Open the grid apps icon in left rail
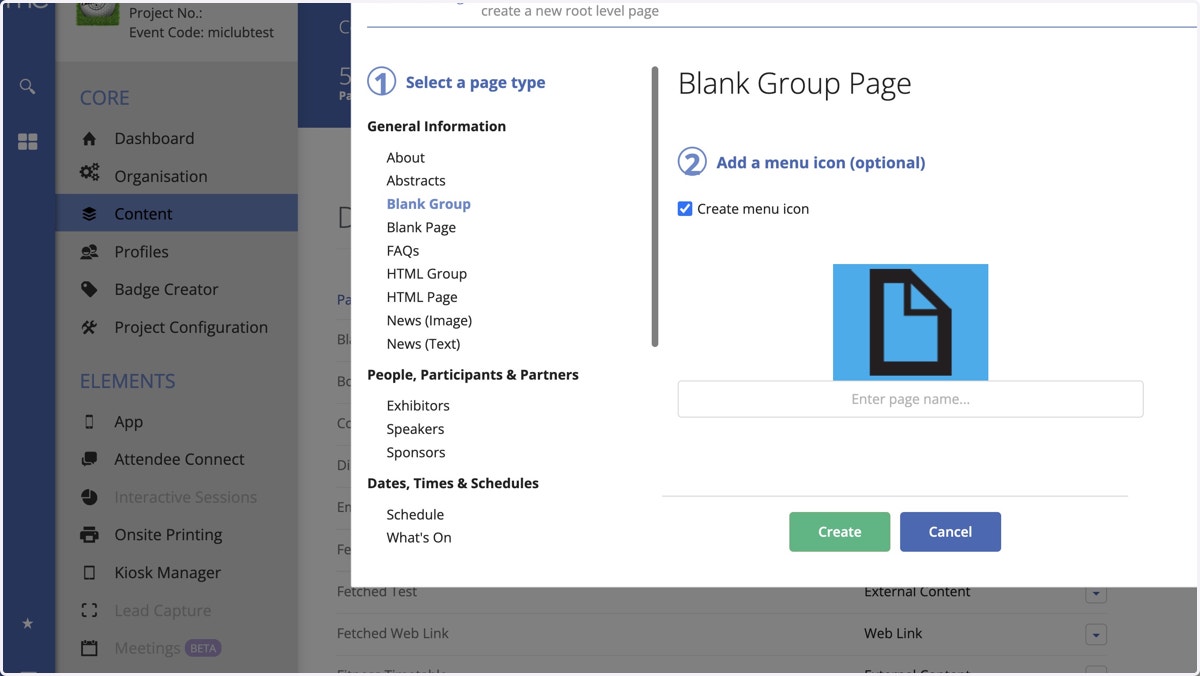This screenshot has width=1200, height=676. click(x=27, y=142)
